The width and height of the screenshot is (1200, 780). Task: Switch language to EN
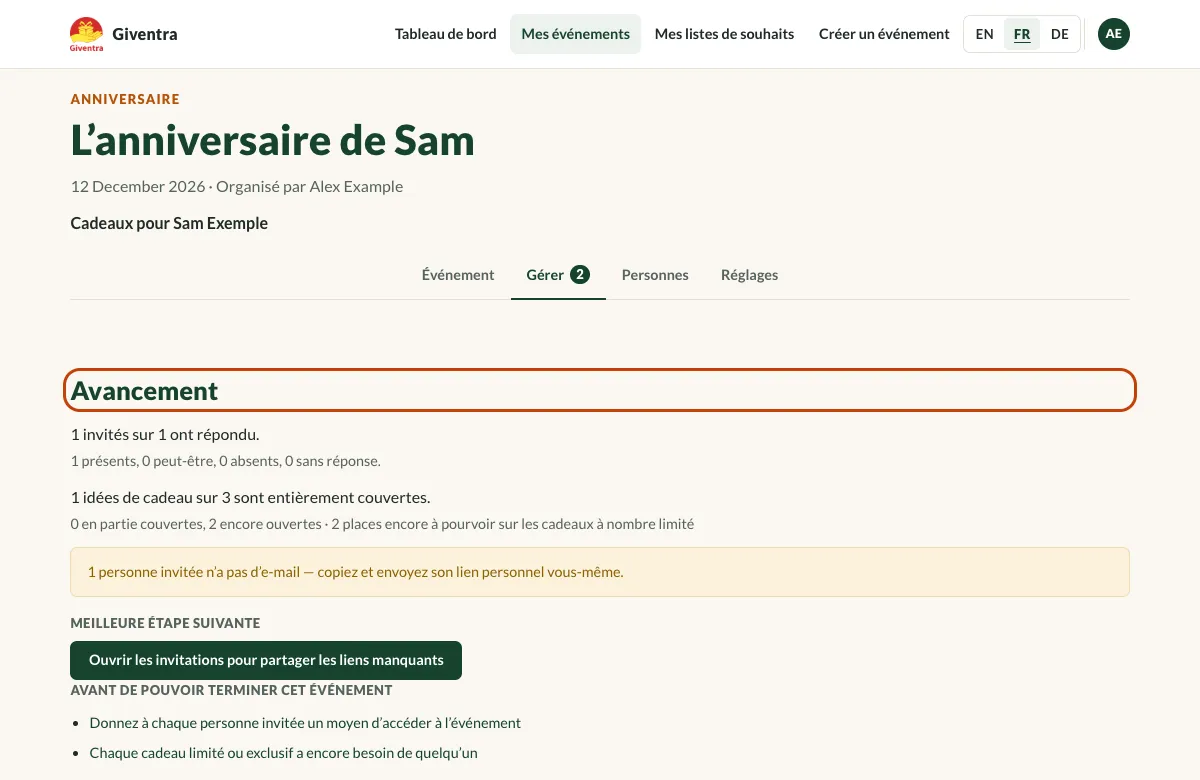point(985,34)
